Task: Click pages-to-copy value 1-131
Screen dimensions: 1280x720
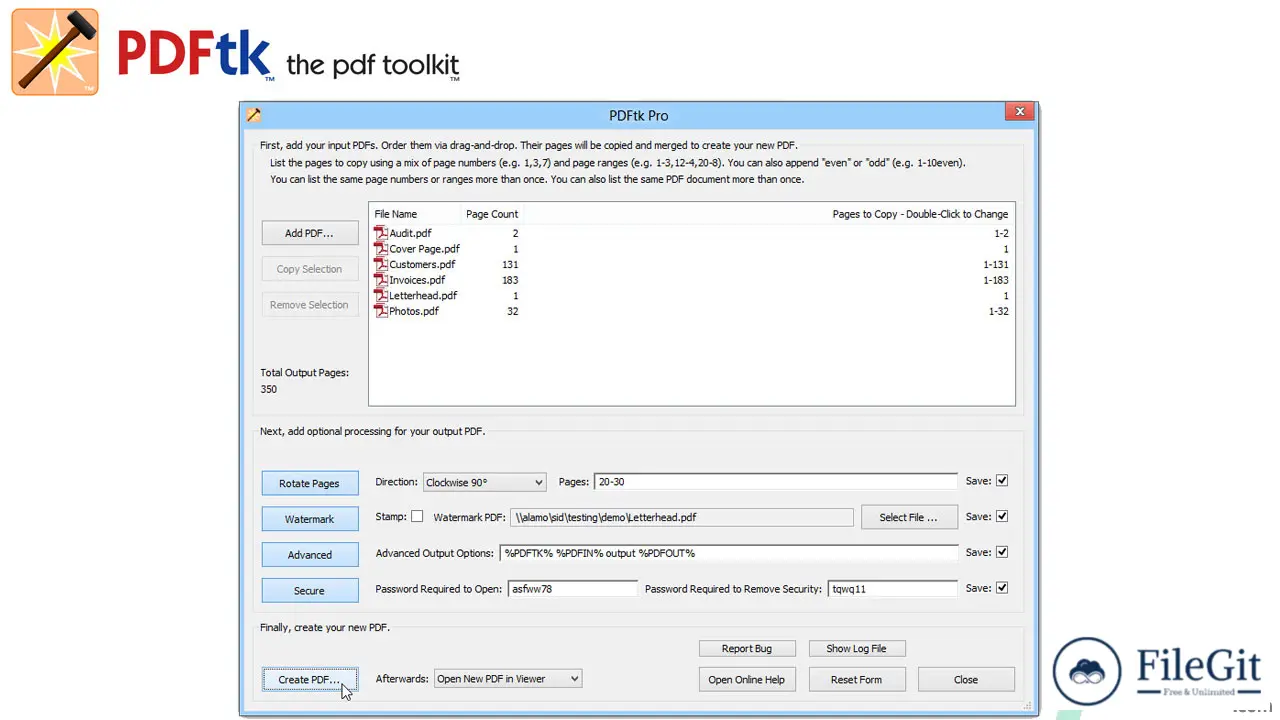Action: (996, 264)
